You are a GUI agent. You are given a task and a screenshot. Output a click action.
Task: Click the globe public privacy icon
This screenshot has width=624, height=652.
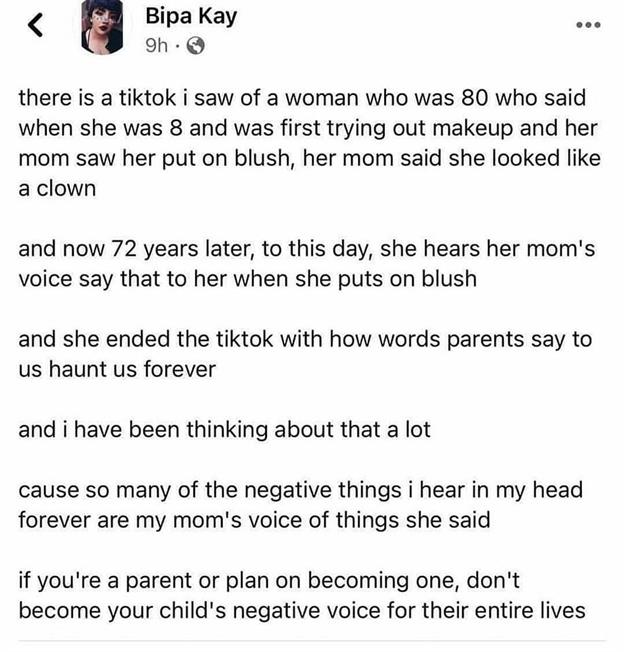click(x=195, y=46)
